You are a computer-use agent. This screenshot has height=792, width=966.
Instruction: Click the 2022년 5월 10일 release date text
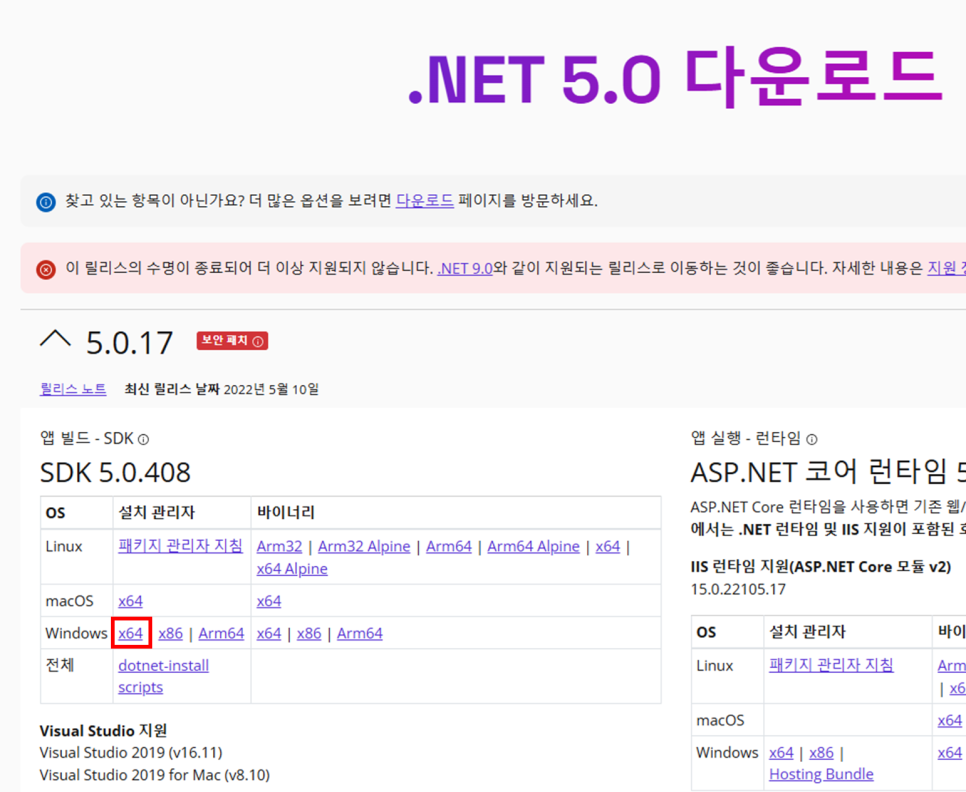[271, 389]
